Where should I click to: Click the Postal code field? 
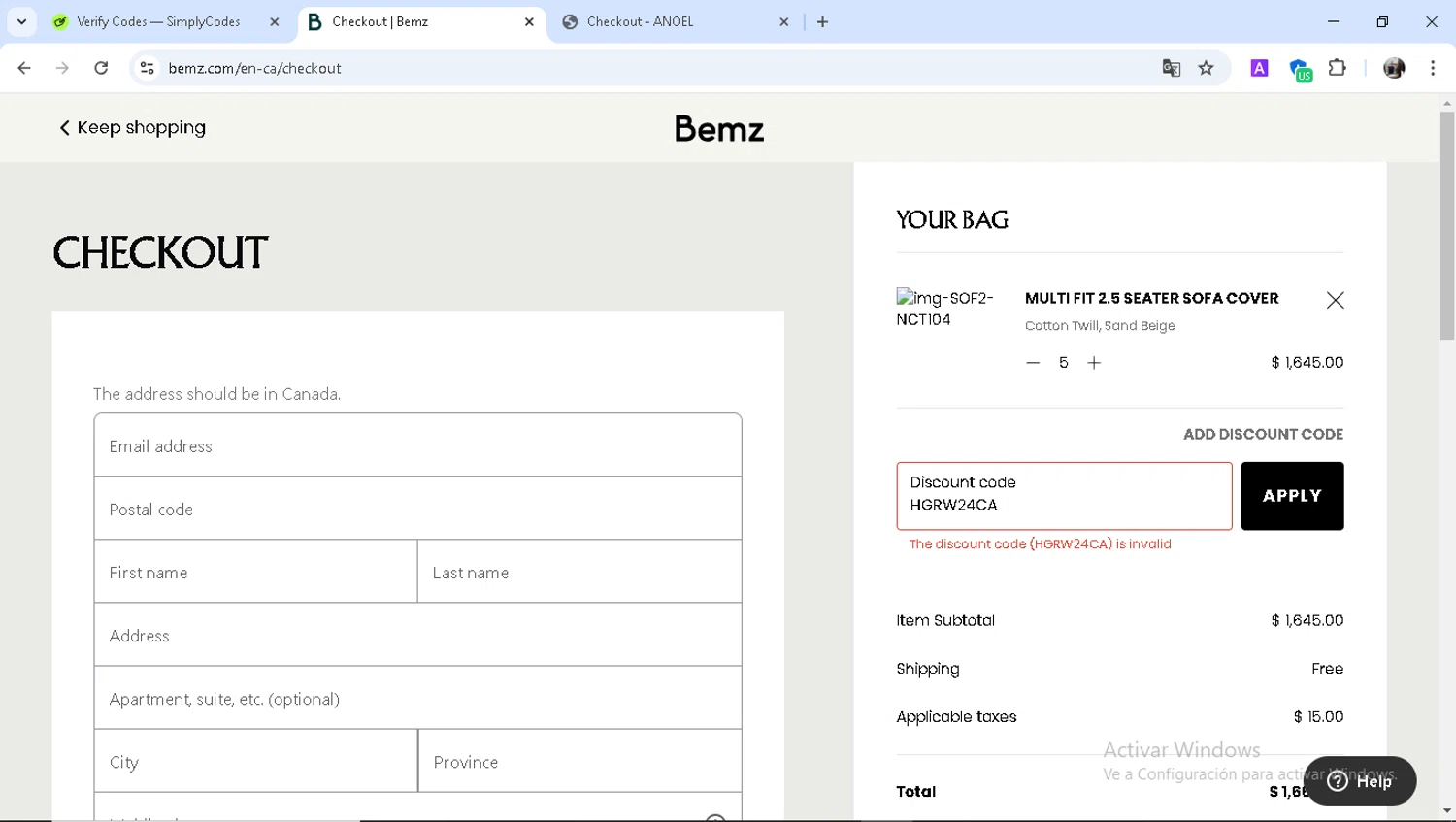(x=417, y=509)
